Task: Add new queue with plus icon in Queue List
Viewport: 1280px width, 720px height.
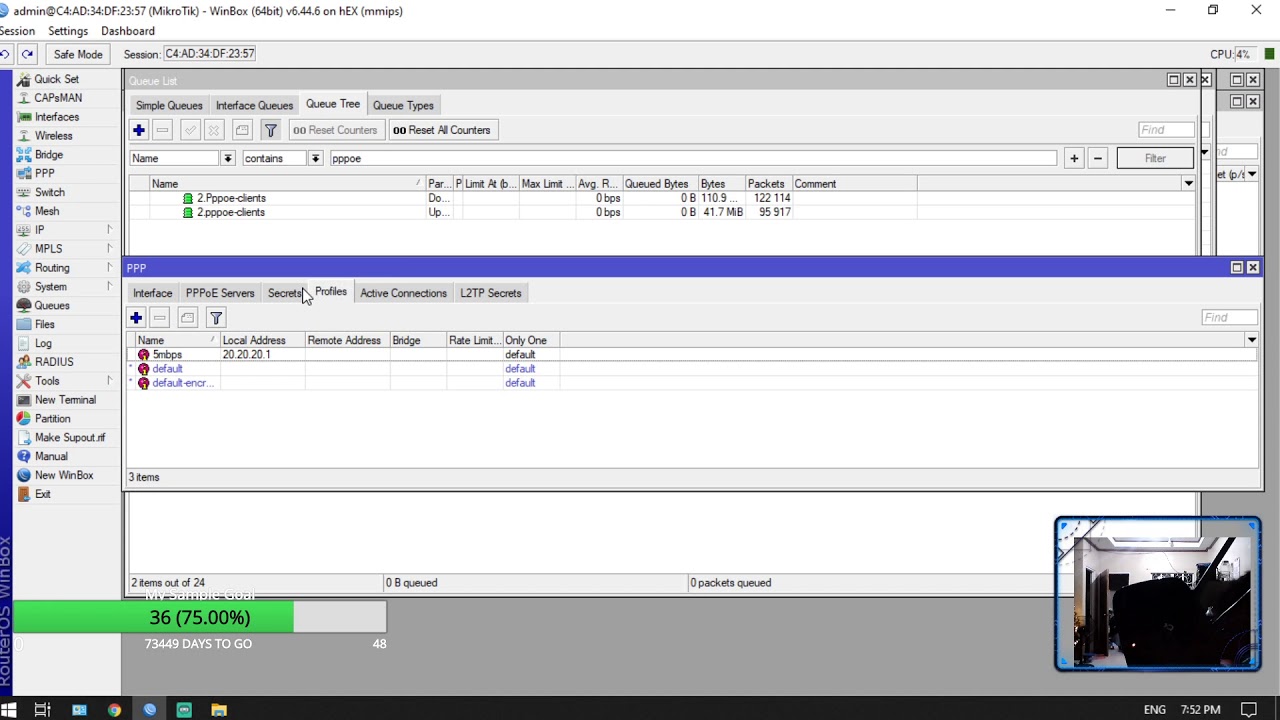Action: click(x=139, y=130)
